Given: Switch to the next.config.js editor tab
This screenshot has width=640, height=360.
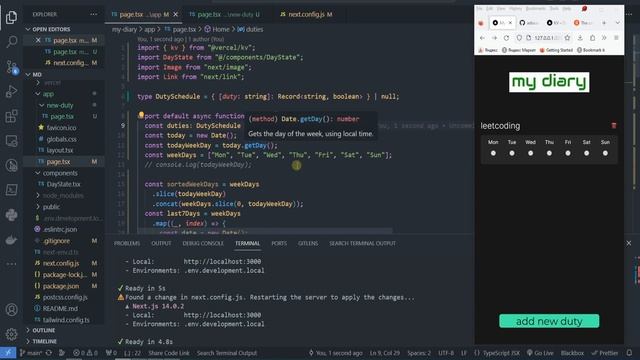Looking at the screenshot, I should (306, 14).
